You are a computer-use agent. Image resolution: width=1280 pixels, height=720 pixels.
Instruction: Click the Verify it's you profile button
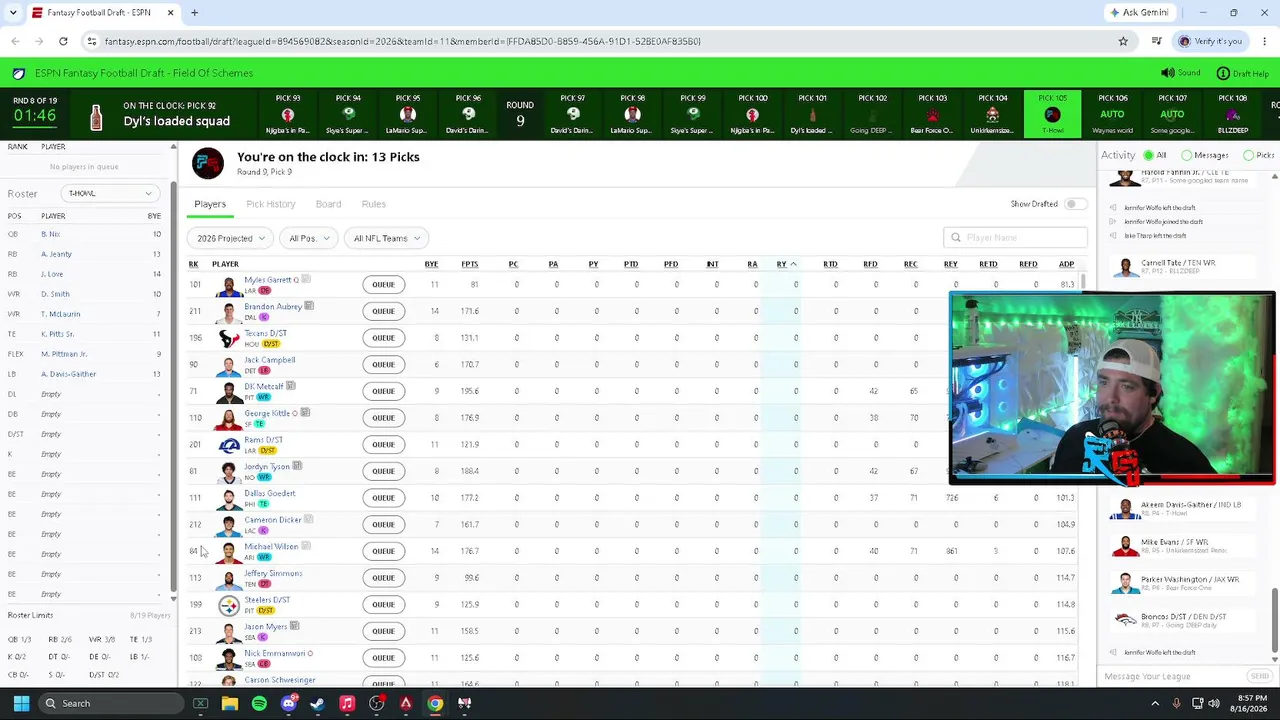[x=1210, y=41]
